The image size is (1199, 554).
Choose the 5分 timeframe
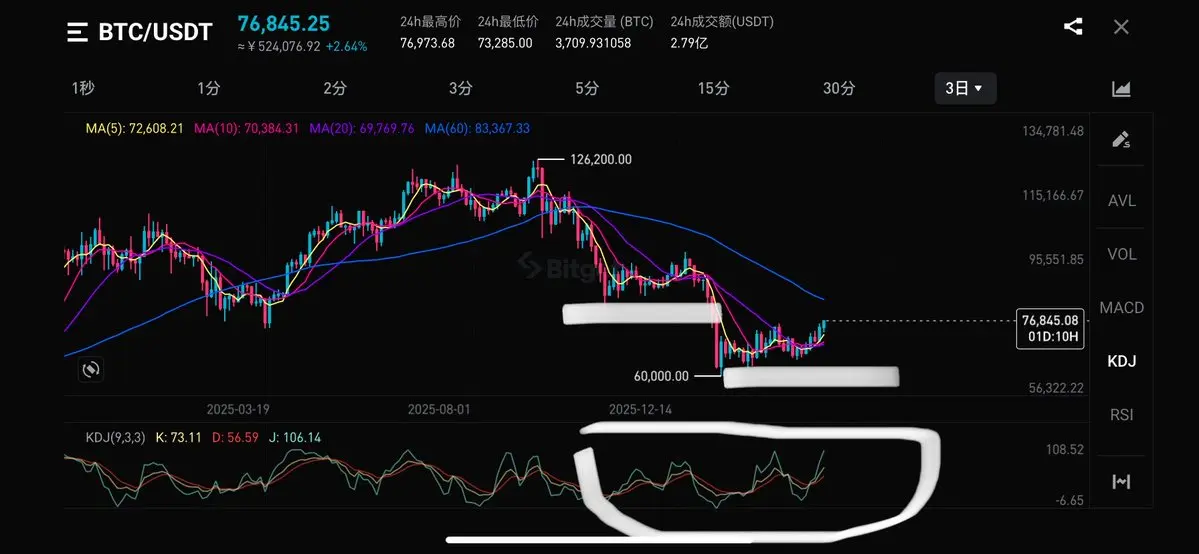pos(587,89)
